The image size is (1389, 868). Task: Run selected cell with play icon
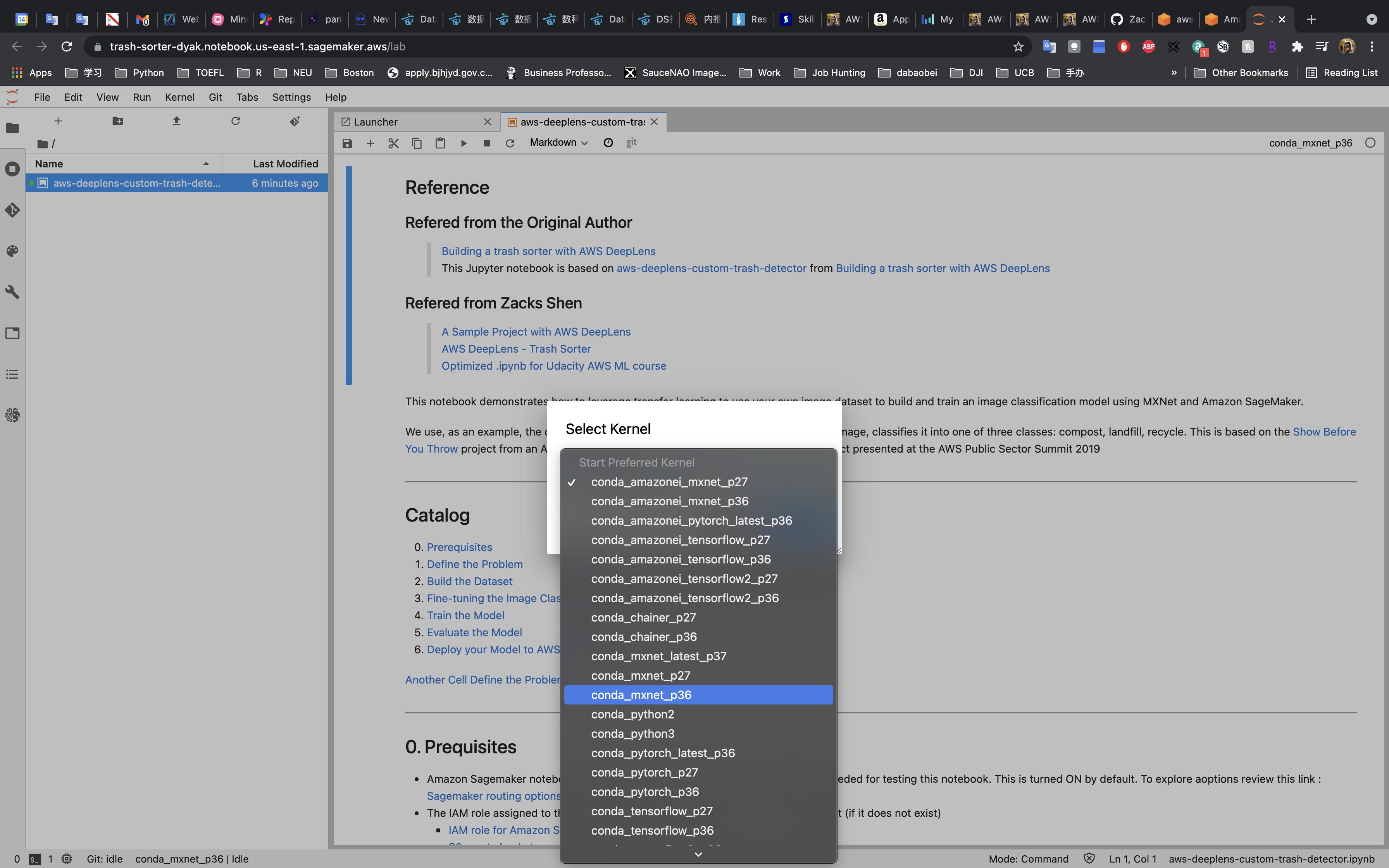[x=464, y=143]
